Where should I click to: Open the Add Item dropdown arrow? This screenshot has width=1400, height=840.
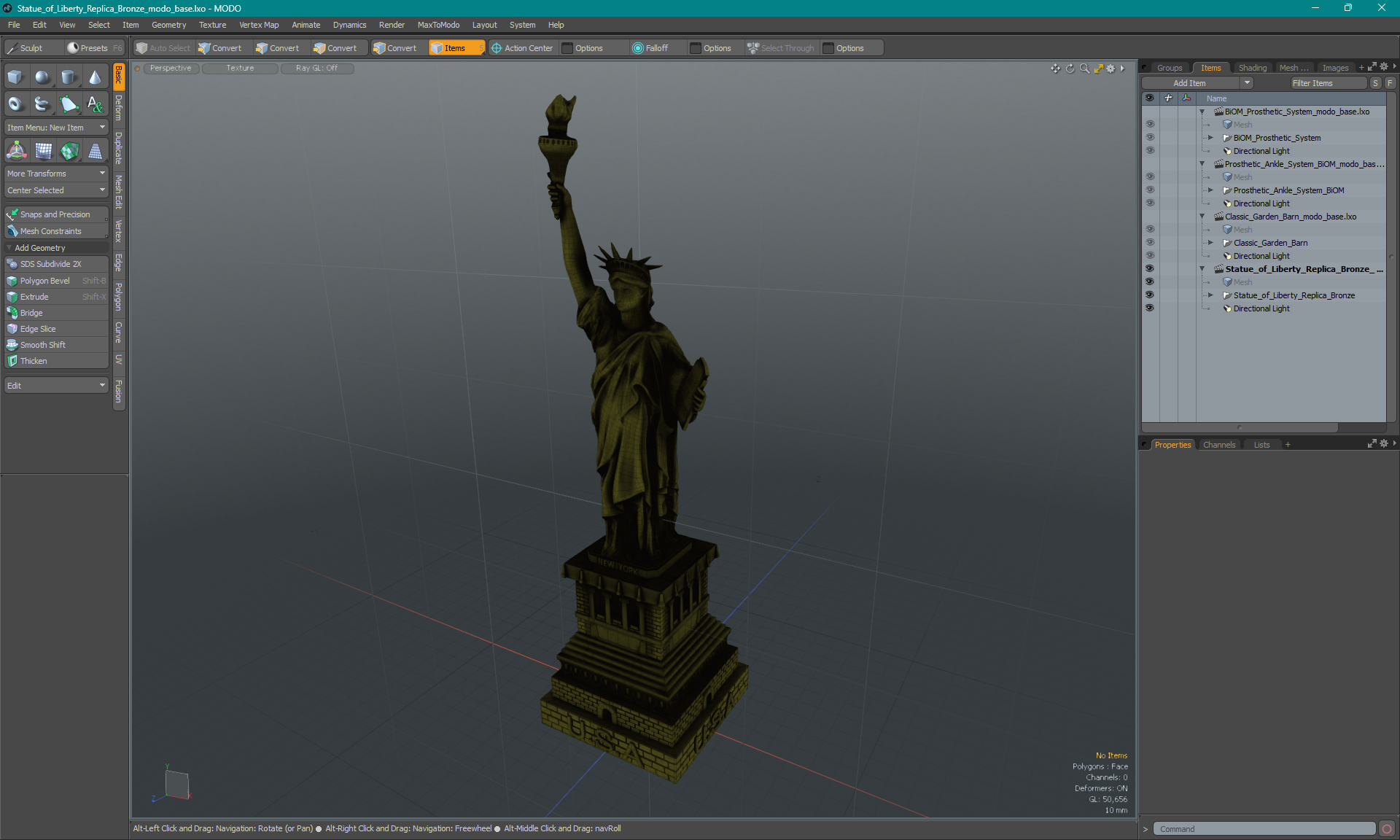click(x=1247, y=83)
